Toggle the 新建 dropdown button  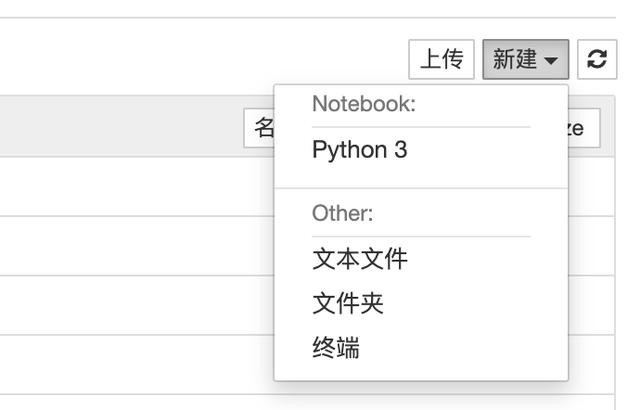point(526,59)
